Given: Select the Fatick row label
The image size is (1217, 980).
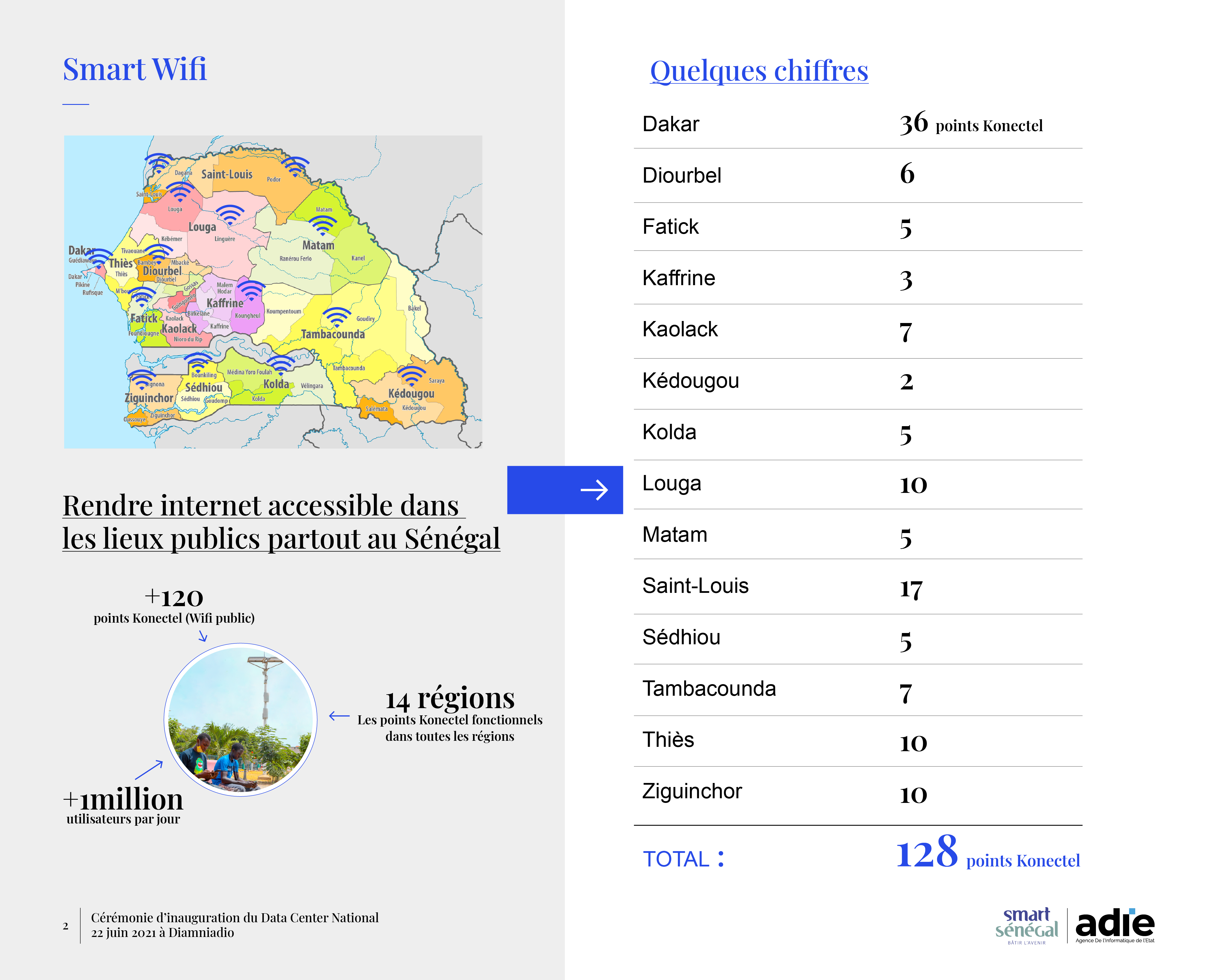Looking at the screenshot, I should 671,227.
